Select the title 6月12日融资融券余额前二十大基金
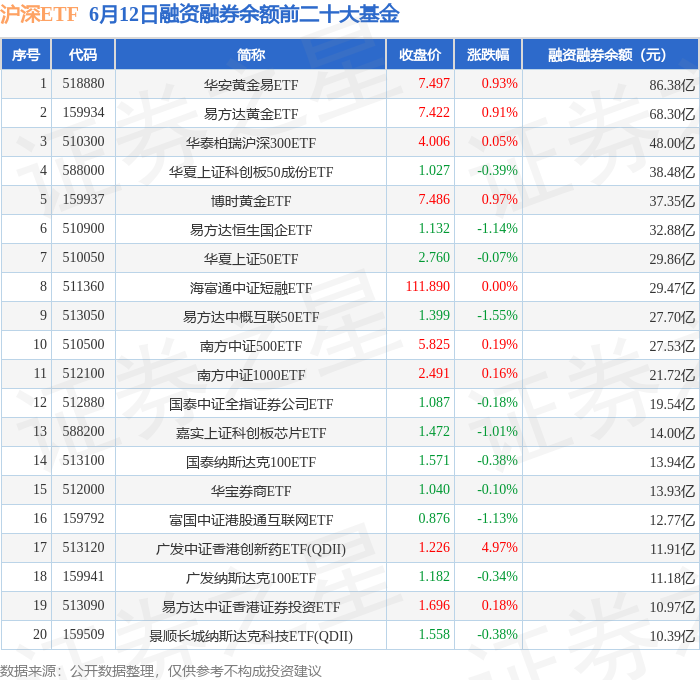Image resolution: width=700 pixels, height=680 pixels. pos(244,14)
